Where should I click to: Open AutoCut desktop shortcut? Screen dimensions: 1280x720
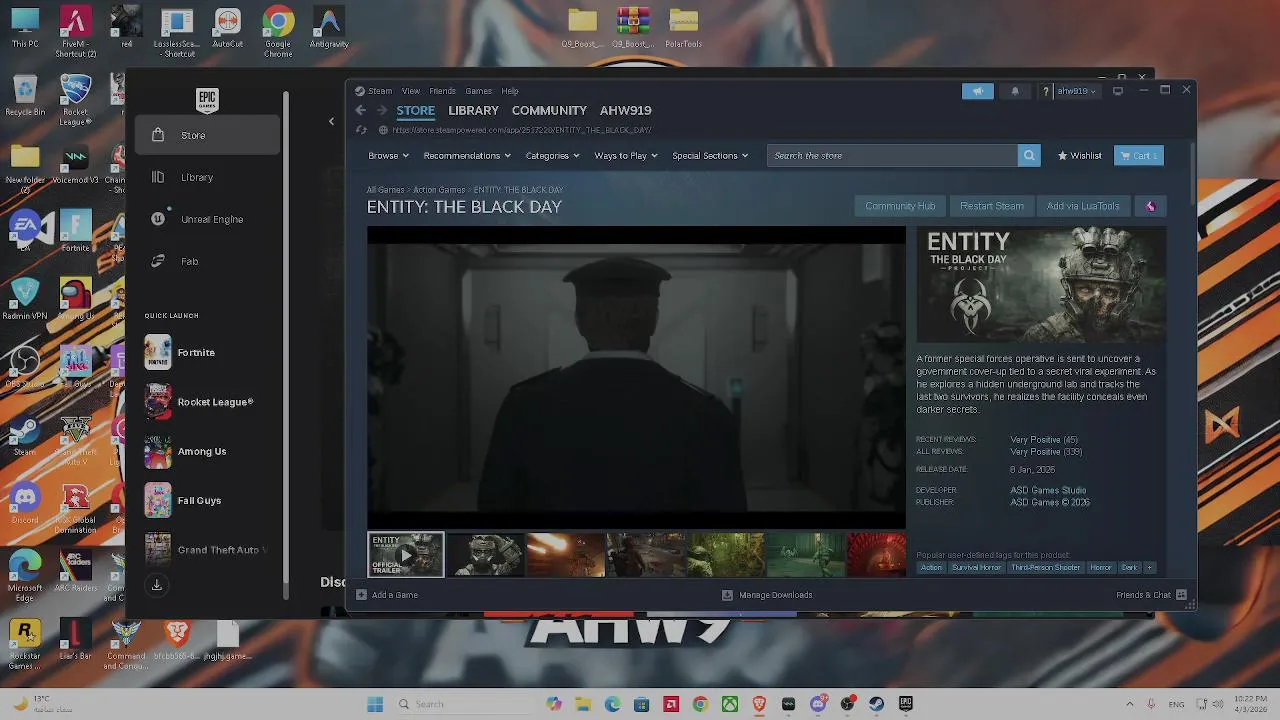tap(228, 28)
